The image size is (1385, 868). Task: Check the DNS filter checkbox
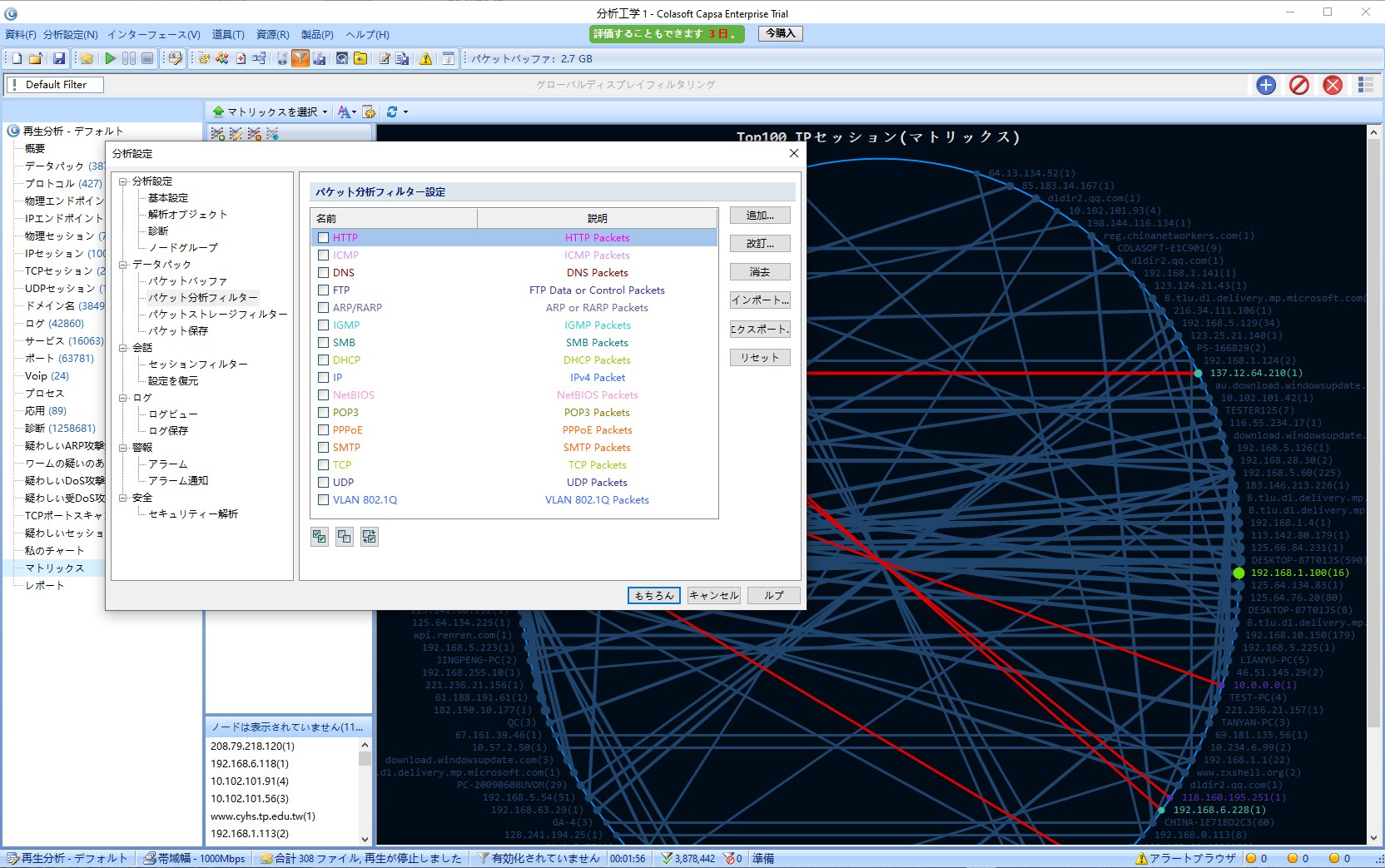click(x=324, y=273)
